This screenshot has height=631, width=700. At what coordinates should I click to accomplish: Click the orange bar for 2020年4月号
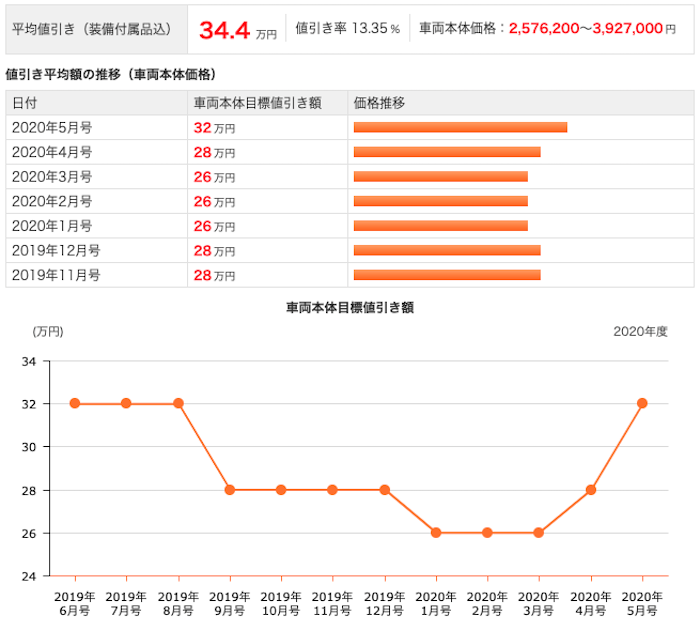tap(447, 152)
